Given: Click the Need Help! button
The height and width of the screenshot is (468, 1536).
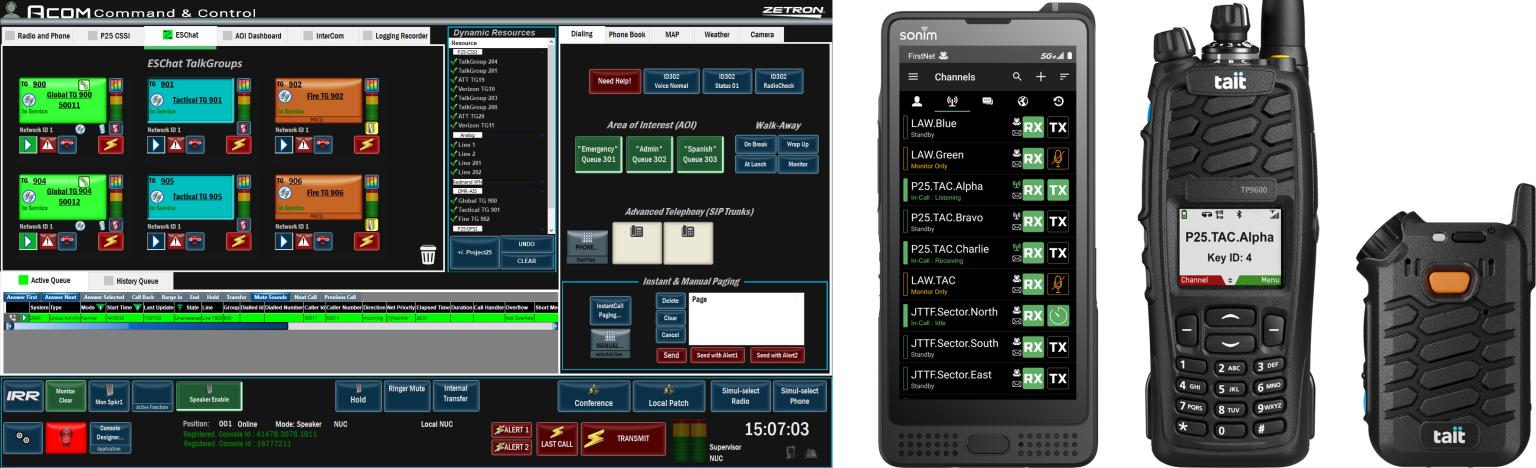Looking at the screenshot, I should [614, 81].
